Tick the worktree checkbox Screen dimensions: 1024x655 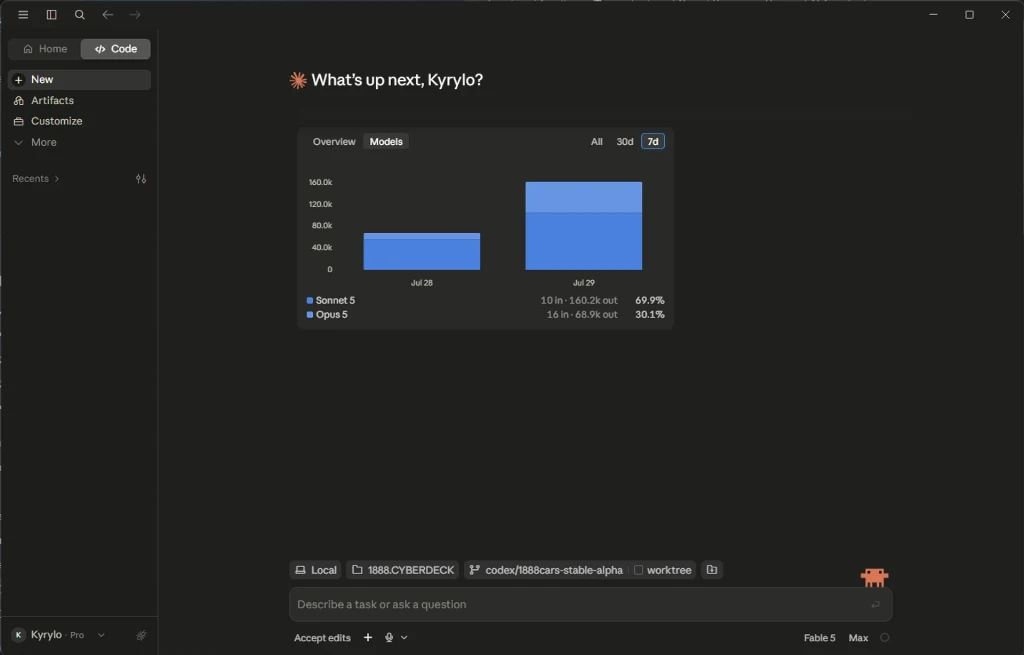(x=638, y=570)
